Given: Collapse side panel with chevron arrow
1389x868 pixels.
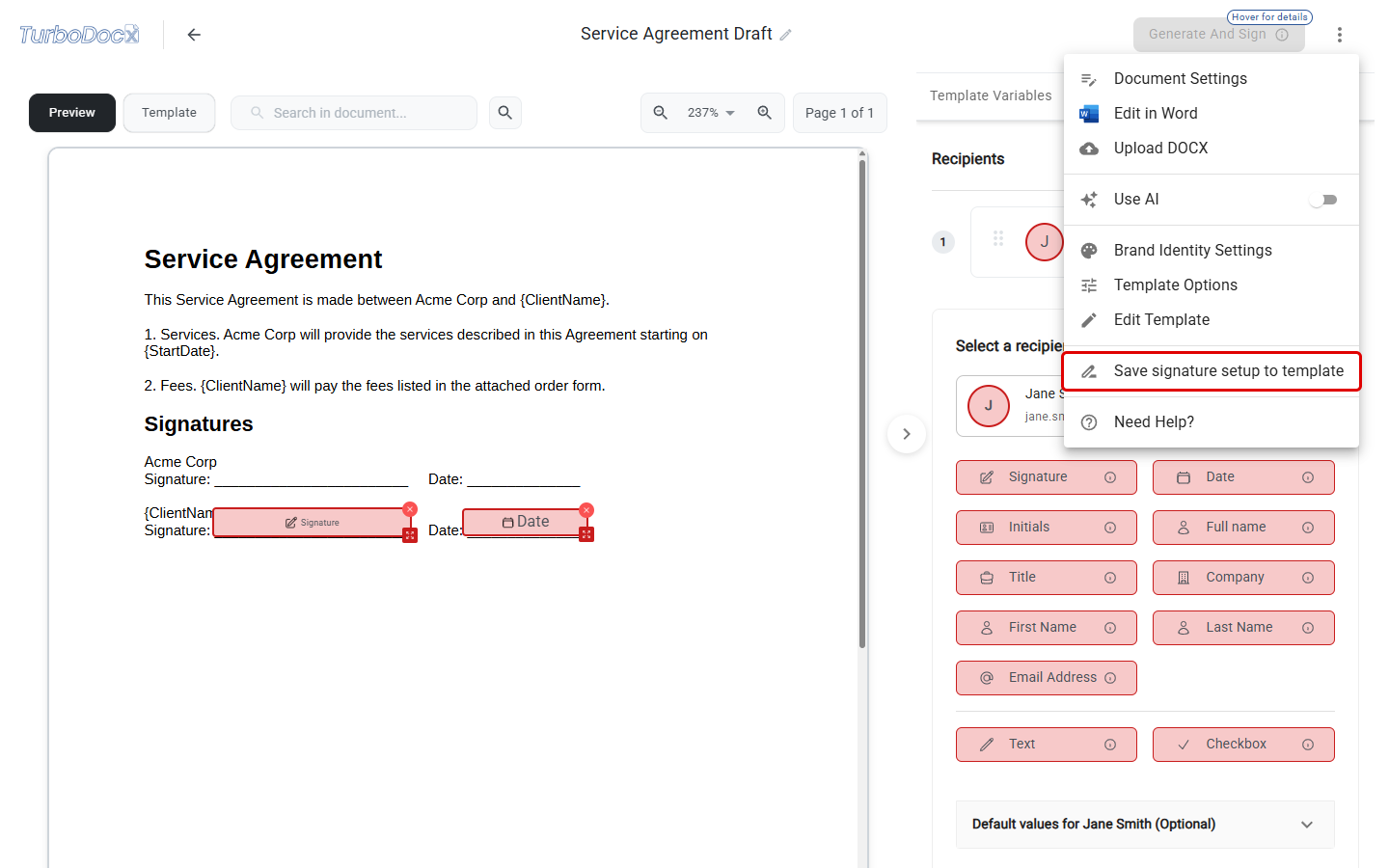Looking at the screenshot, I should click(x=907, y=434).
